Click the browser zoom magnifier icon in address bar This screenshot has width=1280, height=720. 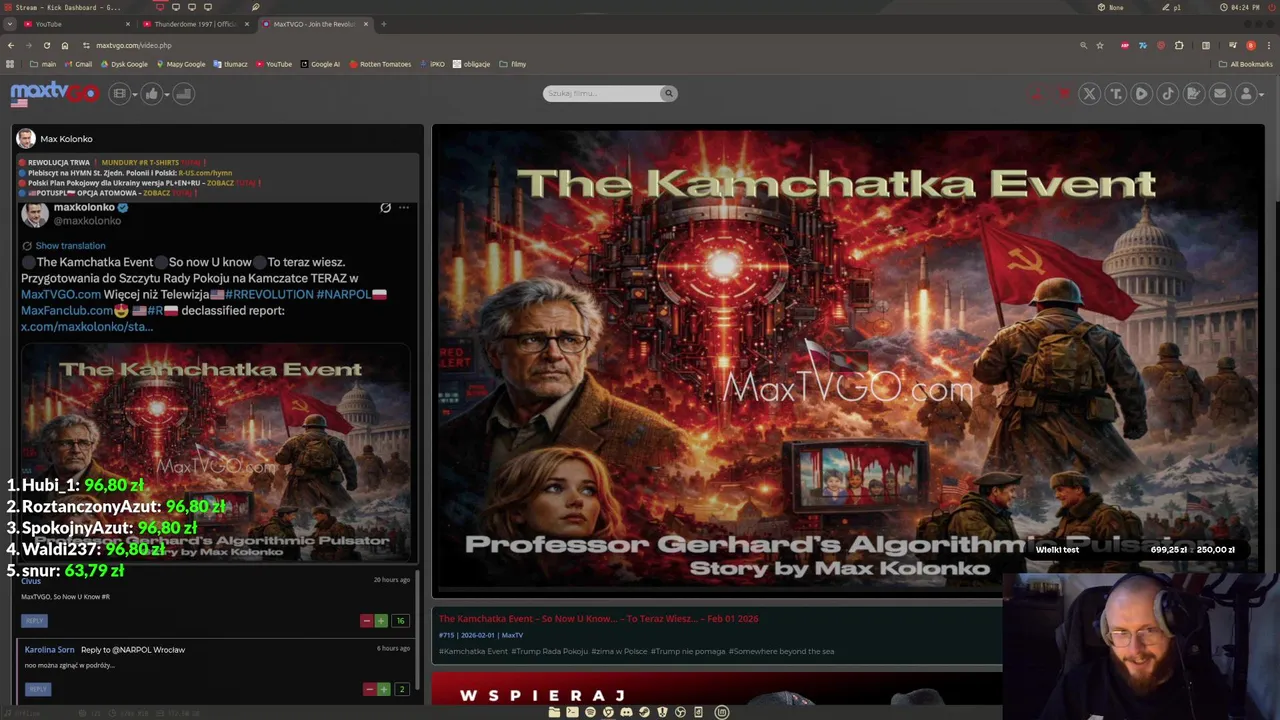point(1083,45)
